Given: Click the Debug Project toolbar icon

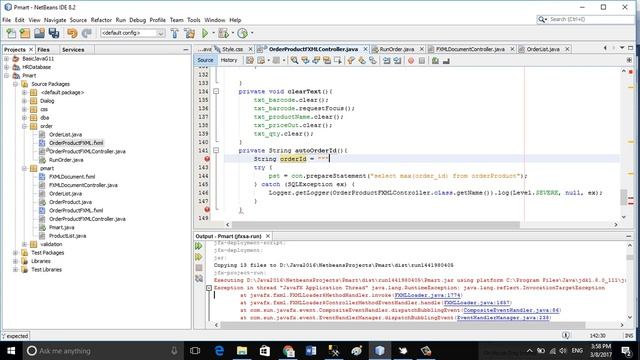Looking at the screenshot, I should 223,33.
